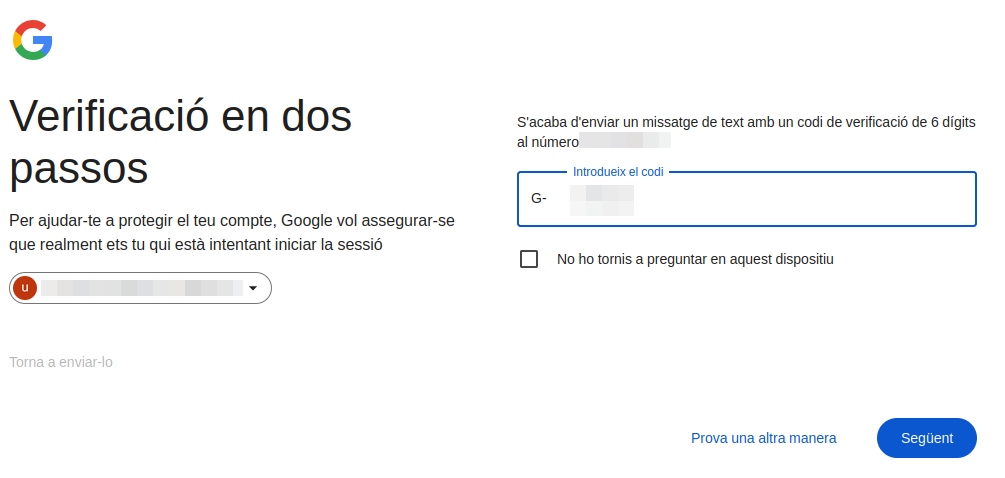Click the red "u" account avatar

click(x=26, y=288)
